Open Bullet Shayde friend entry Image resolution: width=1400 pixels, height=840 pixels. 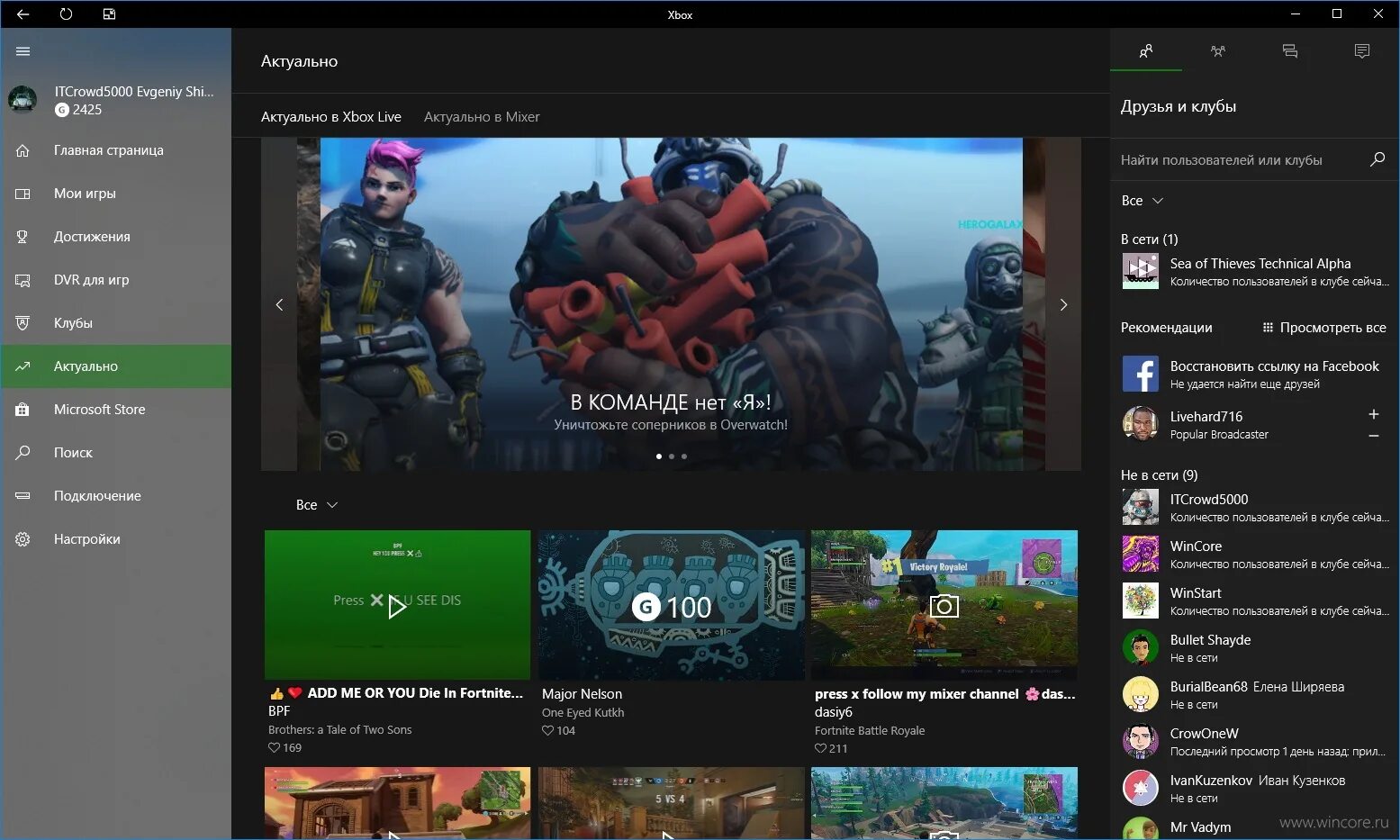[x=1255, y=648]
